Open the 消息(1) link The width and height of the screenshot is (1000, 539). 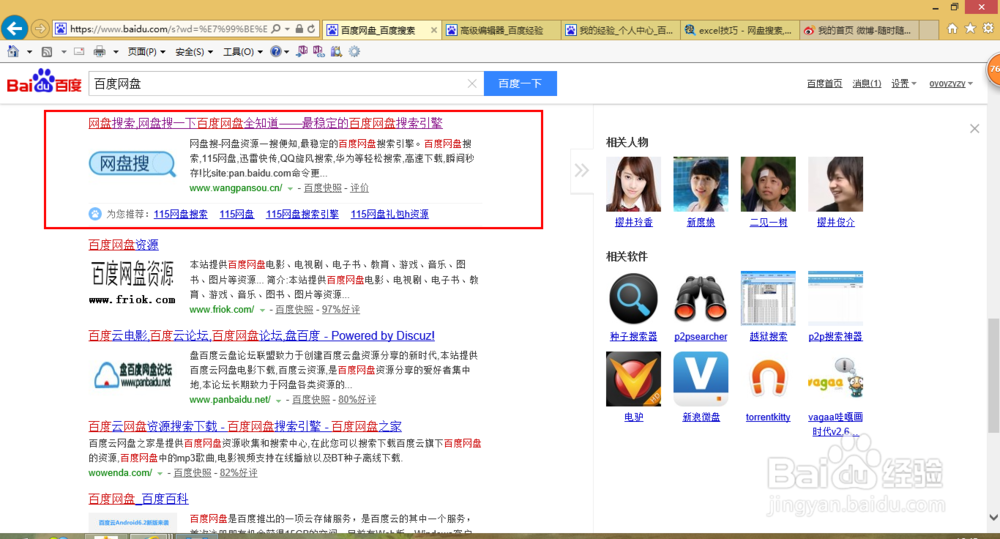coord(867,84)
